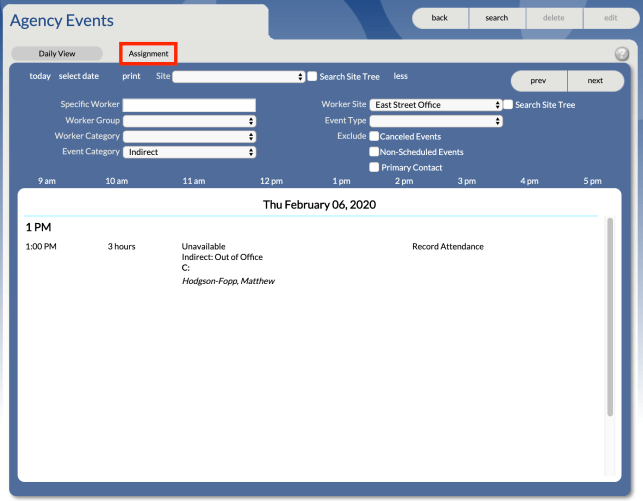
Task: Enable Primary Contact checkbox
Action: click(374, 167)
